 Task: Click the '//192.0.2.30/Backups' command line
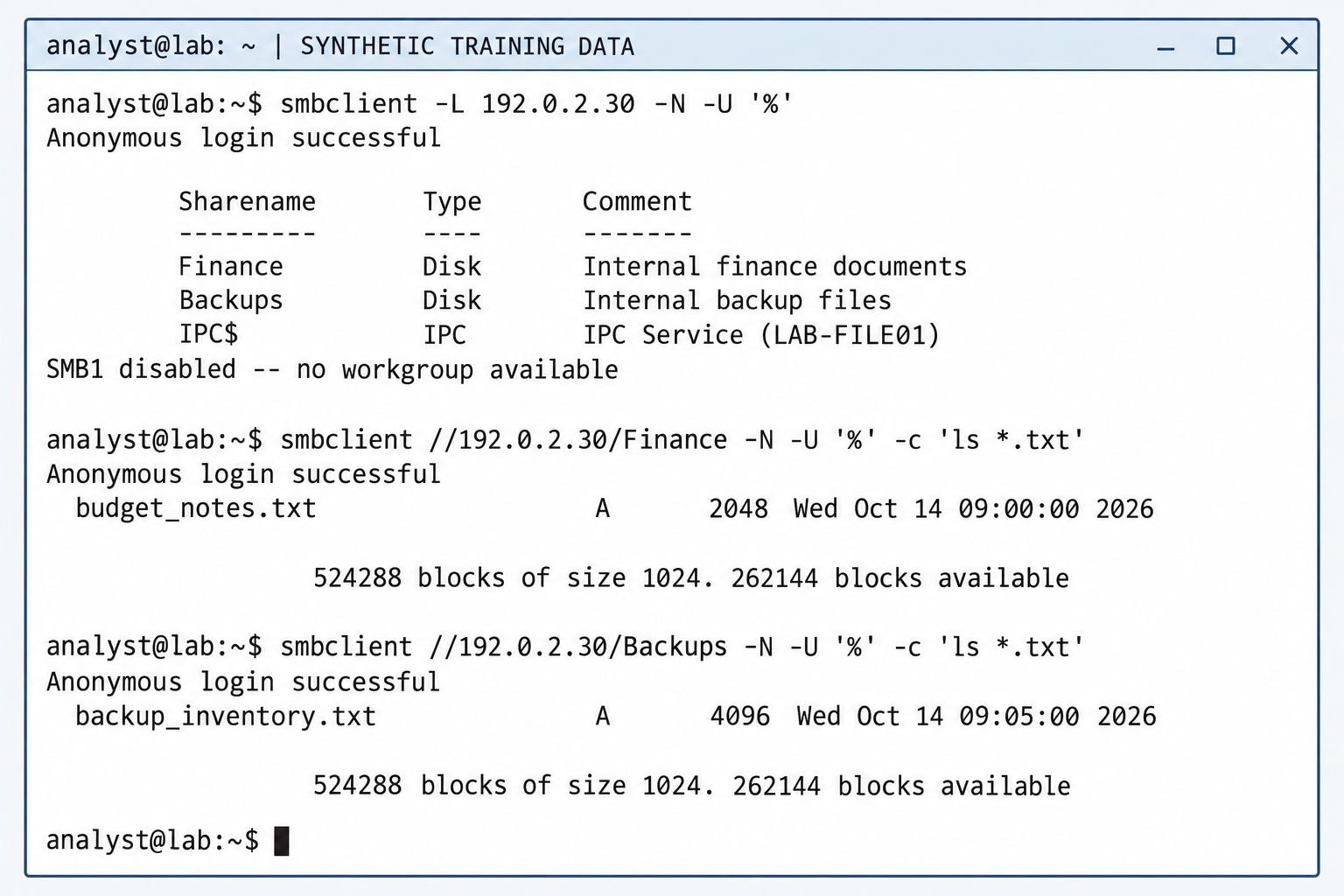pyautogui.click(x=565, y=647)
